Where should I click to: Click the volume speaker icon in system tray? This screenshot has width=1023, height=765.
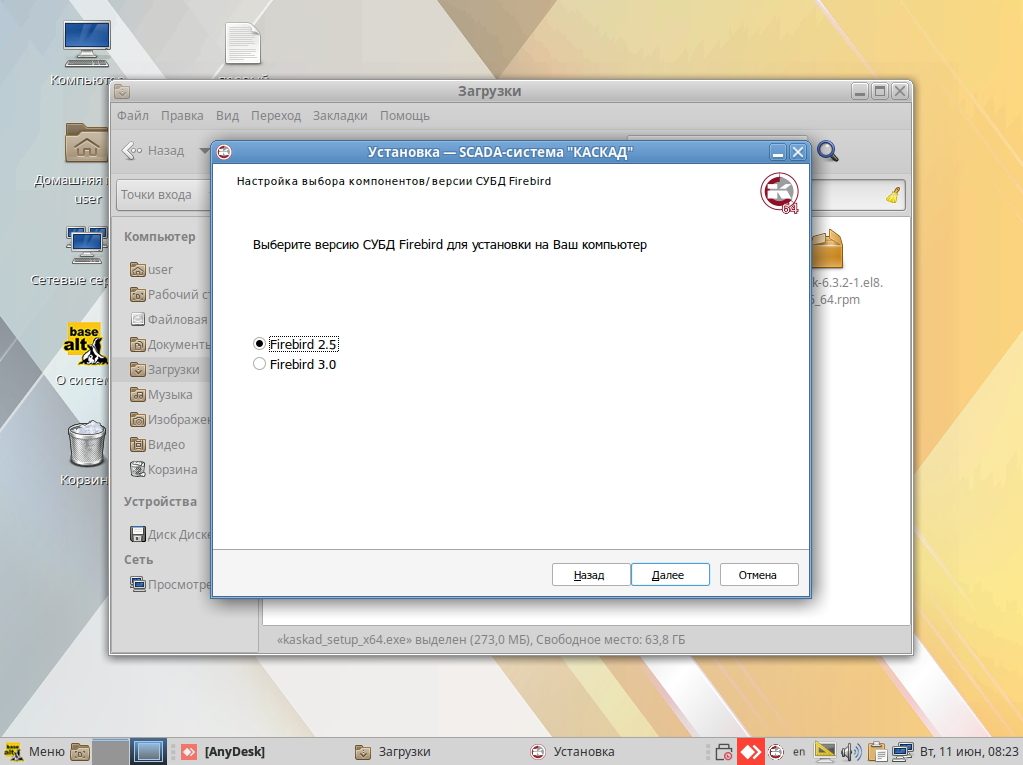(x=851, y=751)
